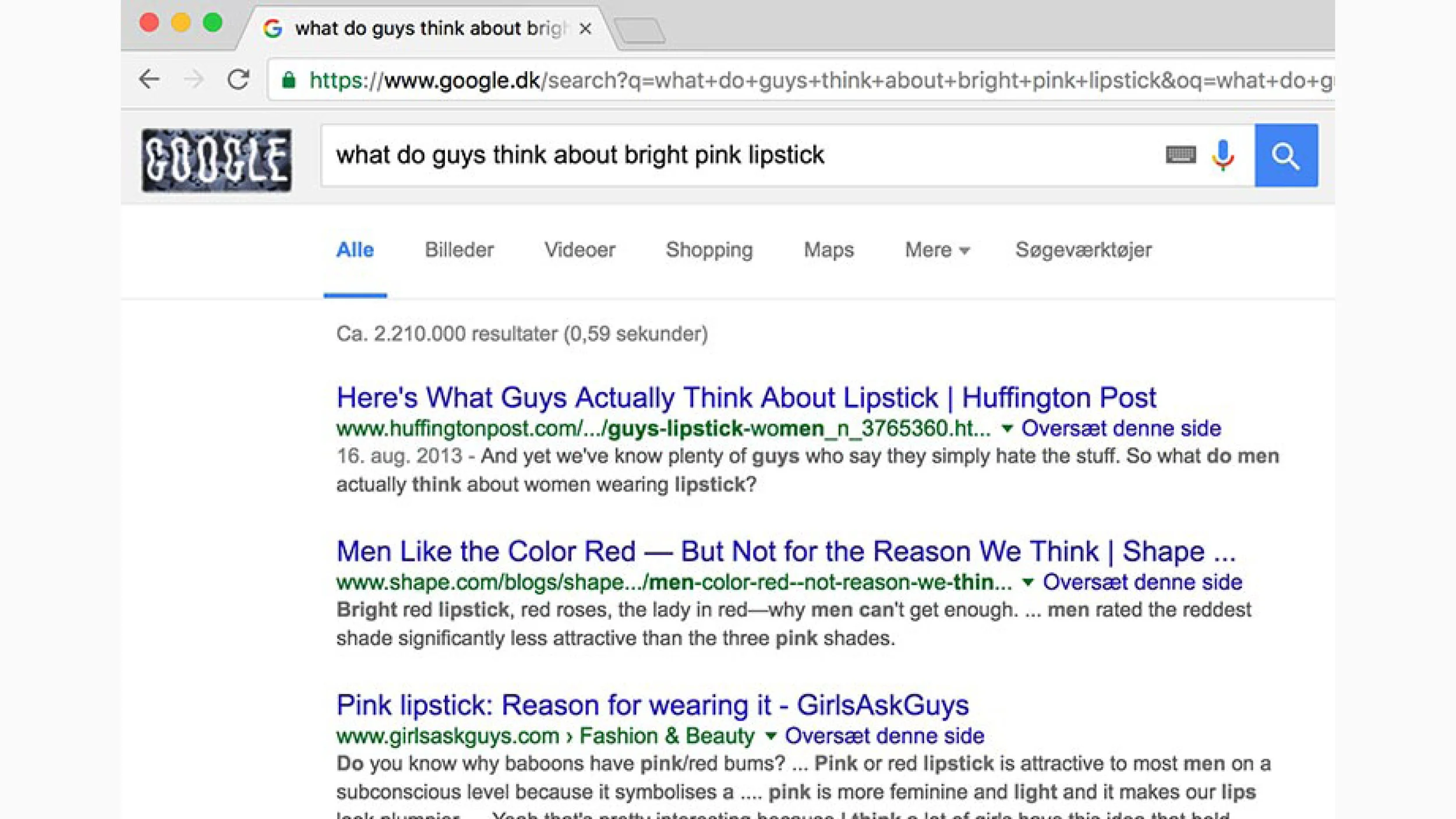Open 'Men Like the Color Red' Shape result
The height and width of the screenshot is (819, 1456).
pyautogui.click(x=786, y=552)
